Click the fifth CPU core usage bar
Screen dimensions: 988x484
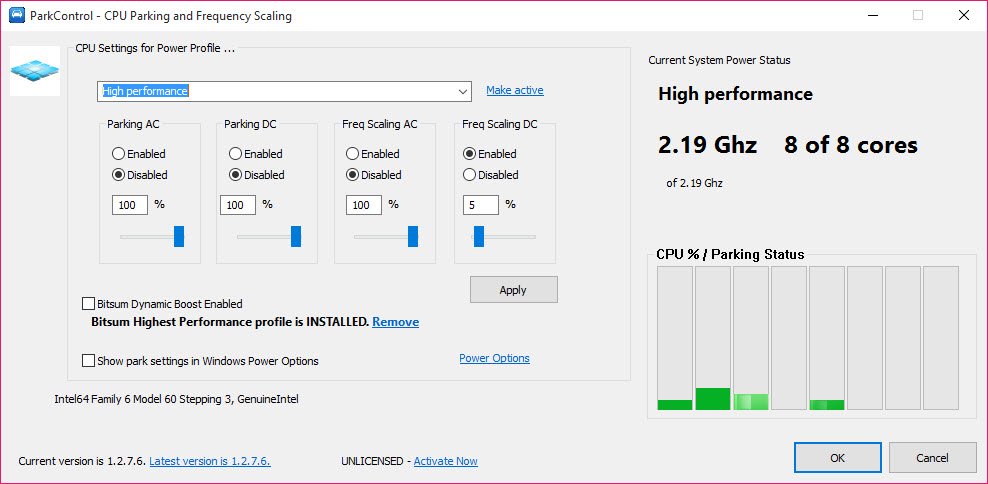[x=827, y=338]
